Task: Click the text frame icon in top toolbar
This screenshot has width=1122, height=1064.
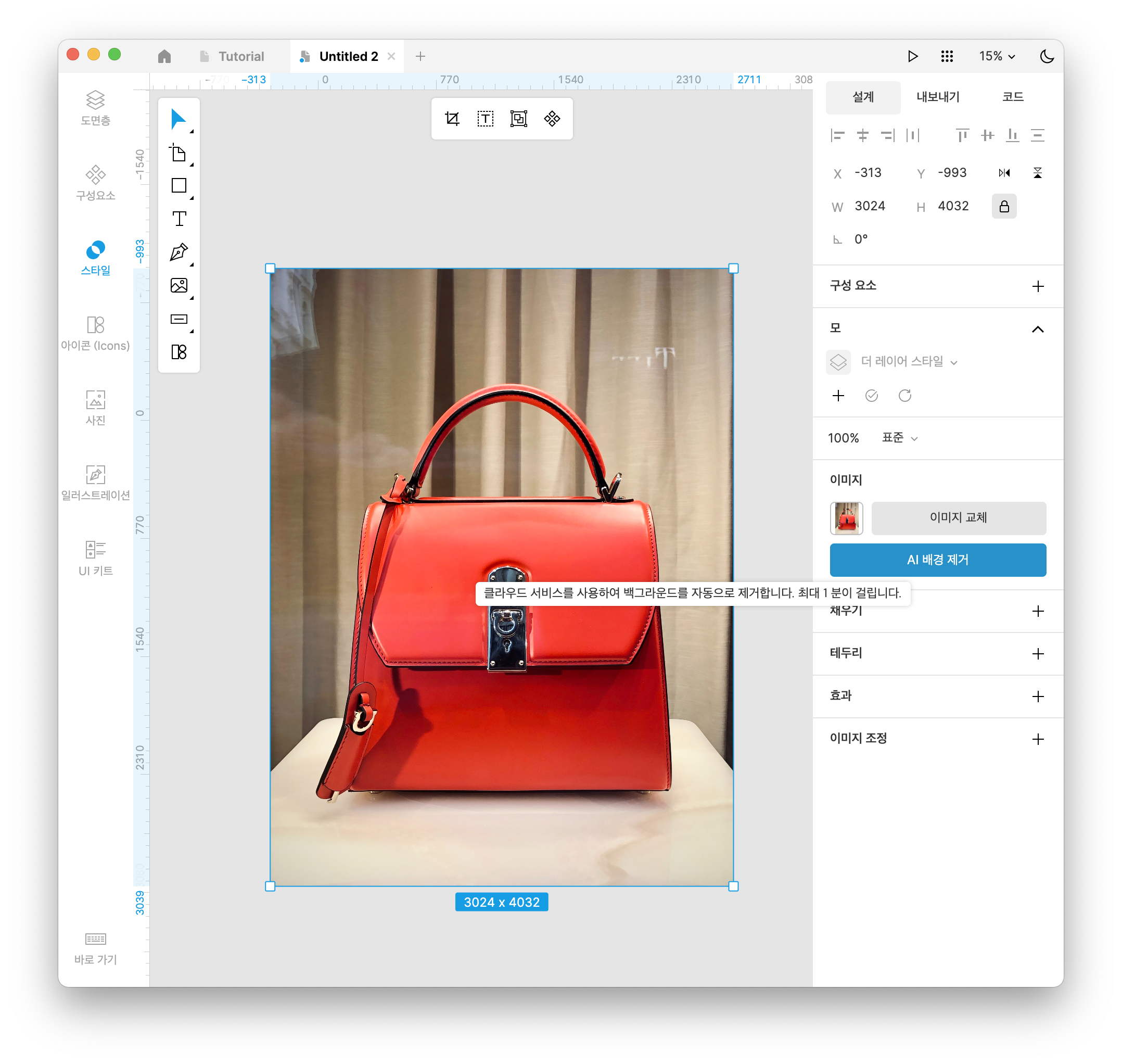Action: 486,119
